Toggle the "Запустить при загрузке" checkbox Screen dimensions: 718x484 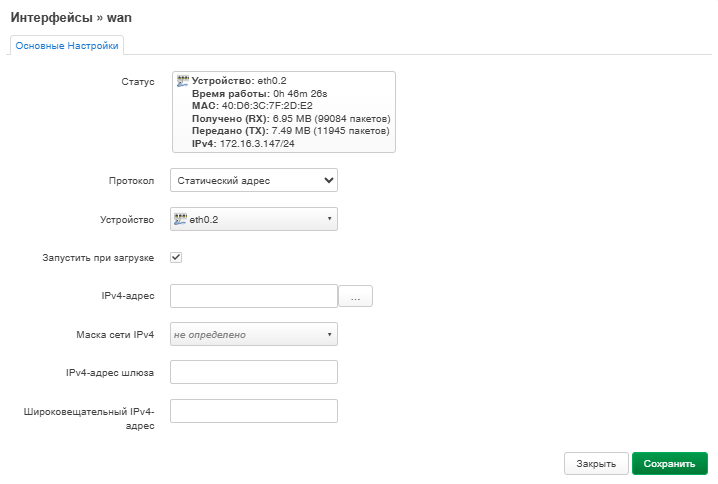click(x=176, y=257)
